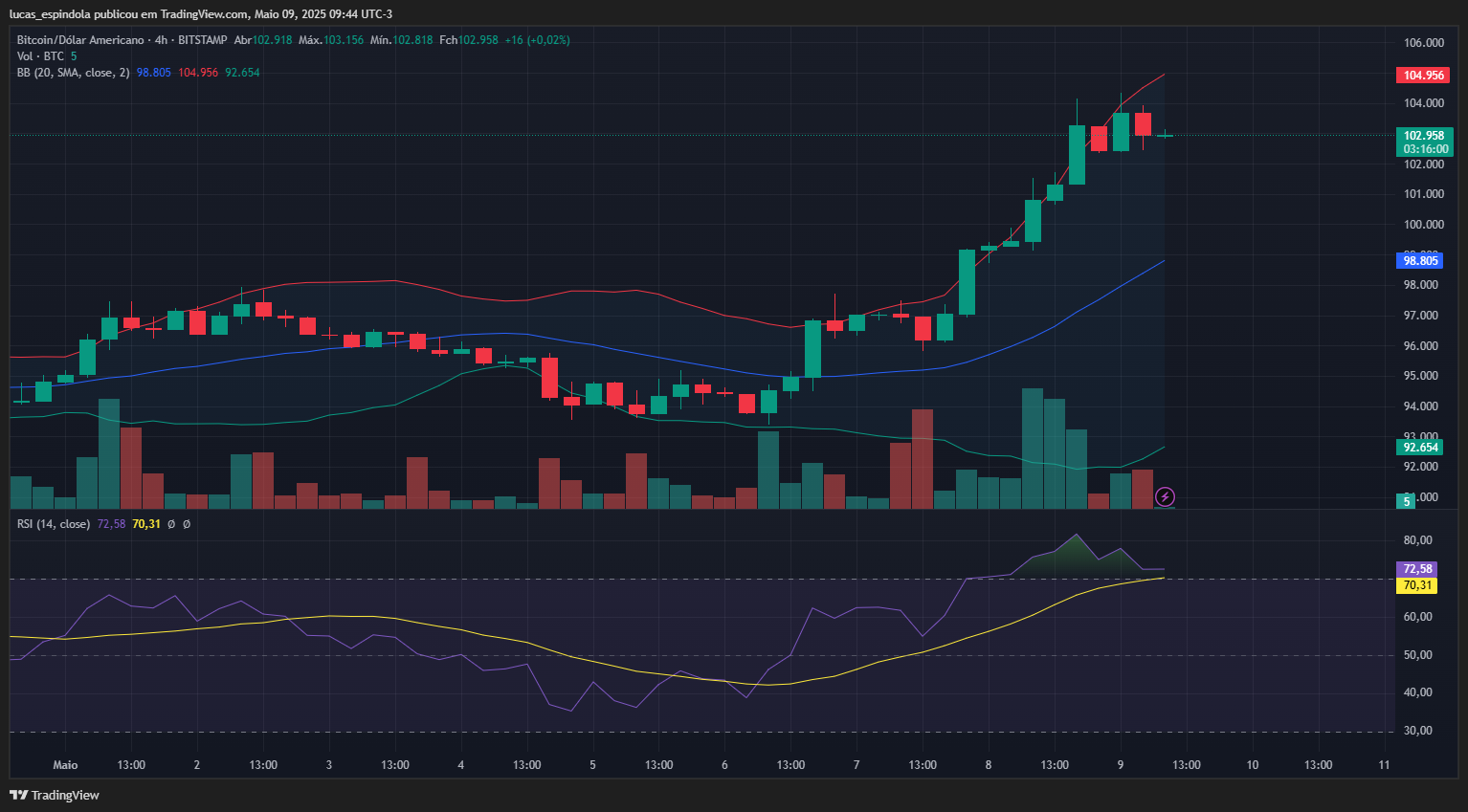
Task: Click the day 5 time axis marker
Action: point(592,765)
